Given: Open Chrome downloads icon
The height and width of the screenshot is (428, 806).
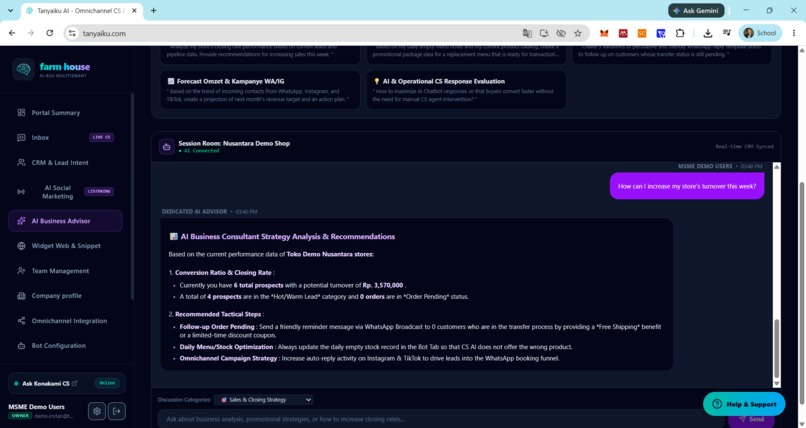Looking at the screenshot, I should click(708, 33).
